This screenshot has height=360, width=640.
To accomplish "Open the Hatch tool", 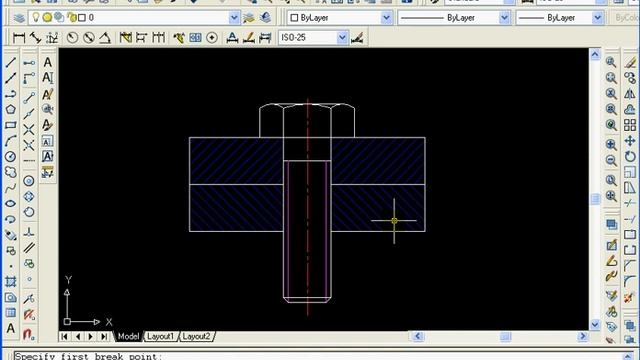I will point(11,282).
